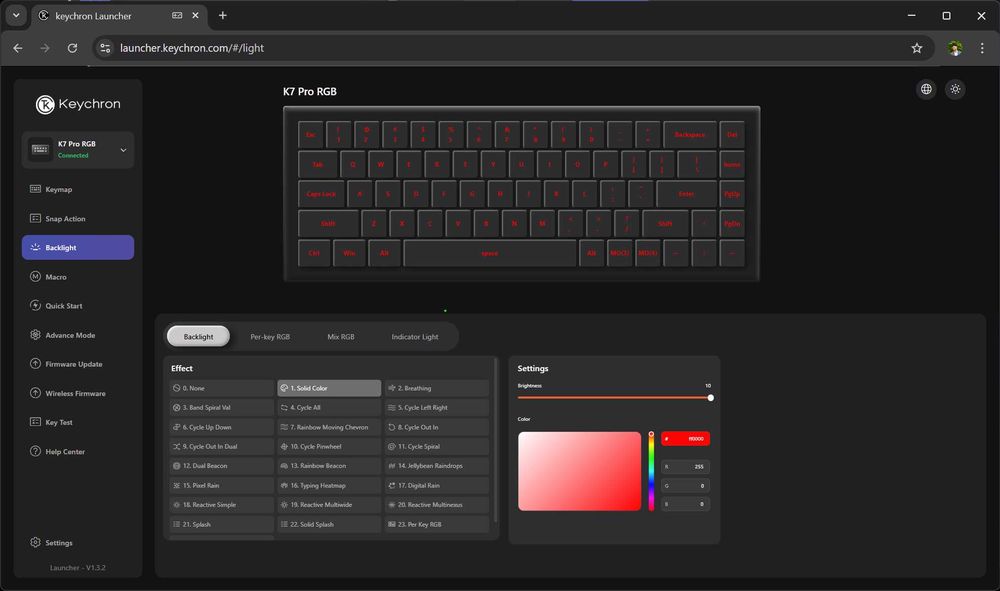This screenshot has width=1000, height=591.
Task: Click the hex color code field
Action: pyautogui.click(x=686, y=439)
